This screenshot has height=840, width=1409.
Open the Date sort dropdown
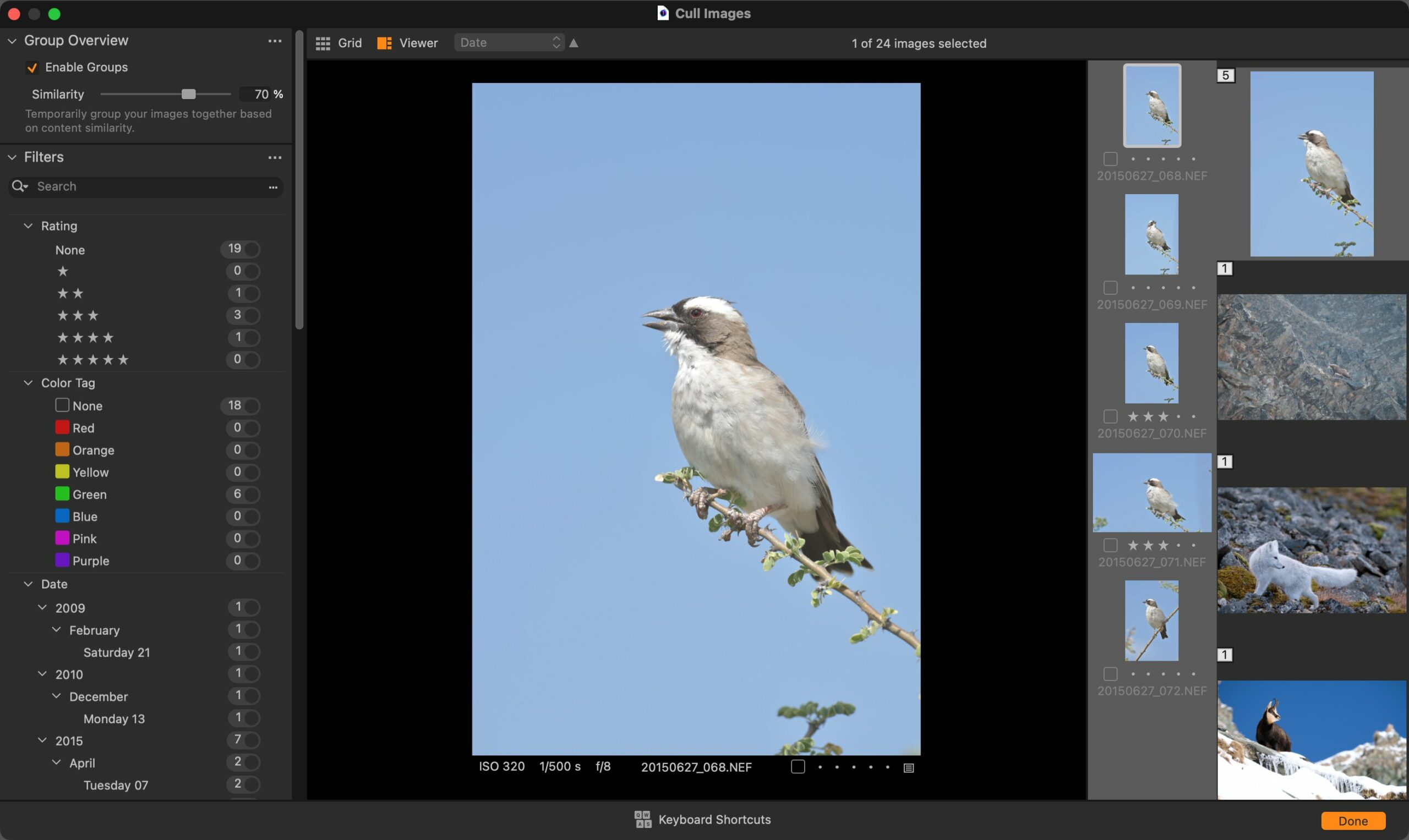[x=509, y=42]
